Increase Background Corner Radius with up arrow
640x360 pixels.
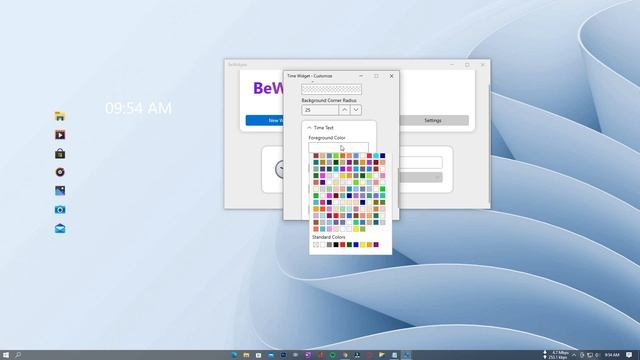pos(344,110)
